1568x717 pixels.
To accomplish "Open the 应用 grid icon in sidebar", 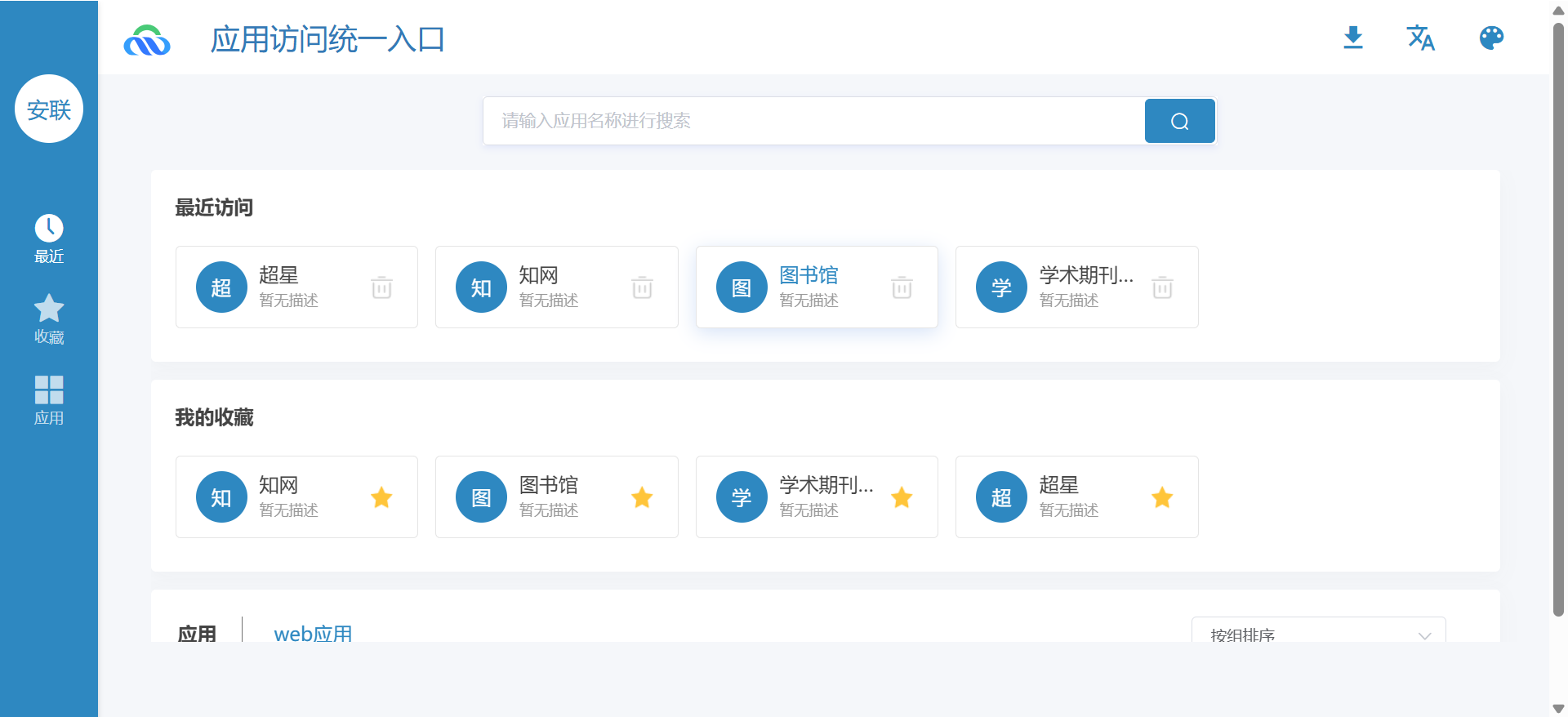I will pyautogui.click(x=48, y=390).
